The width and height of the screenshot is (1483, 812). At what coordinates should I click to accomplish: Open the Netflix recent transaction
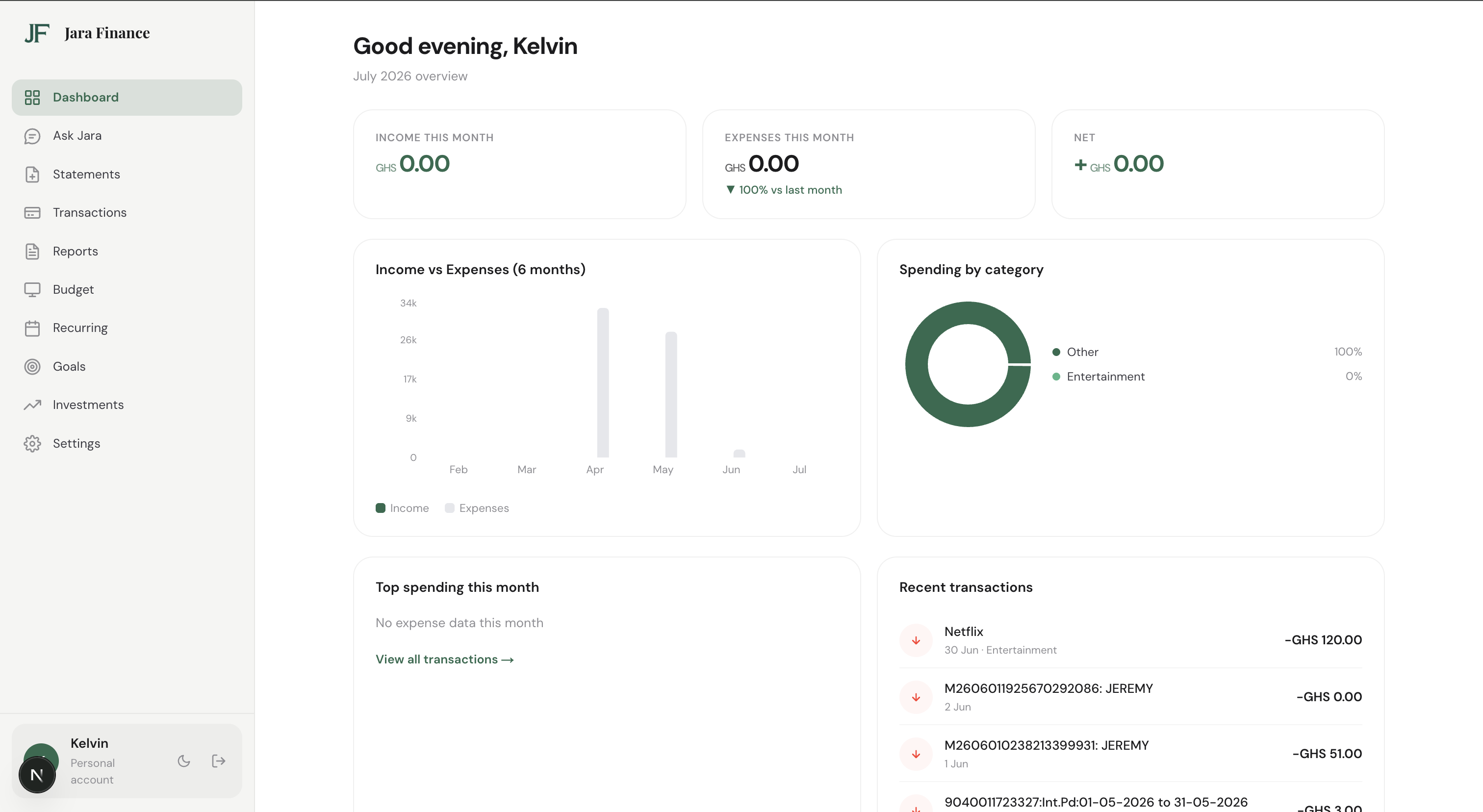(1131, 640)
